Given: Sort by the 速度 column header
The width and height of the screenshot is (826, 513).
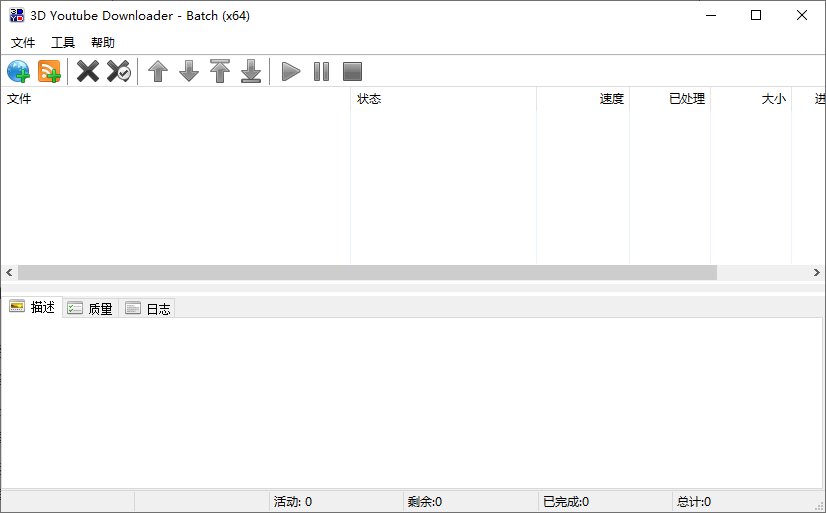Looking at the screenshot, I should (x=583, y=98).
